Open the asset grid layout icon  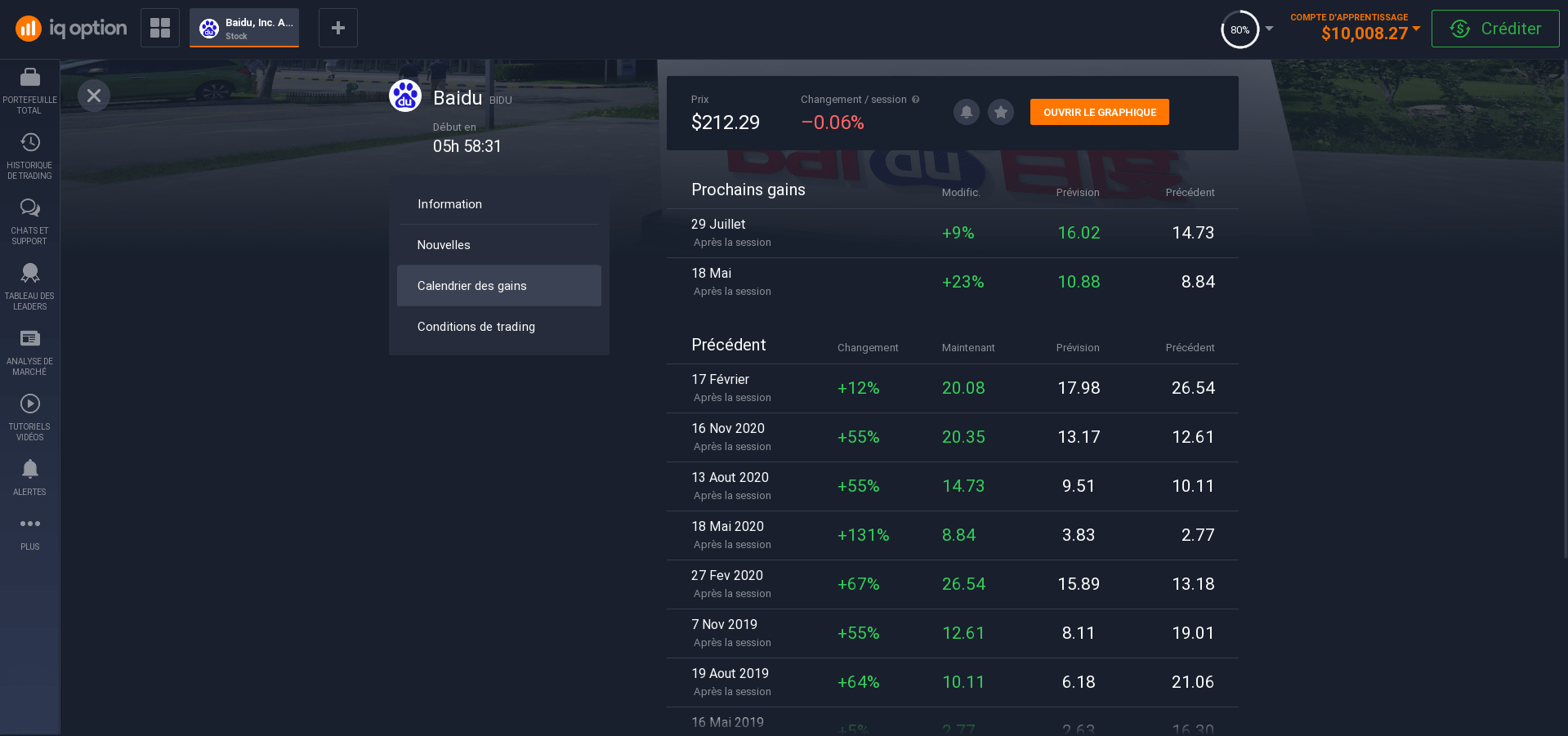pos(160,28)
